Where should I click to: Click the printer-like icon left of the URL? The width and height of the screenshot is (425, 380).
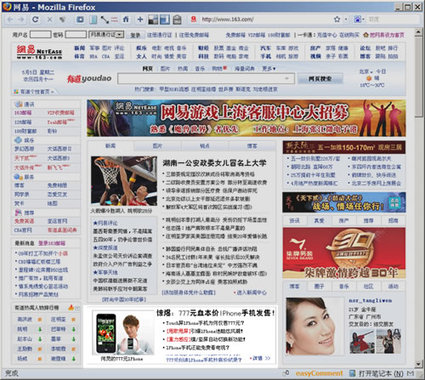click(177, 20)
